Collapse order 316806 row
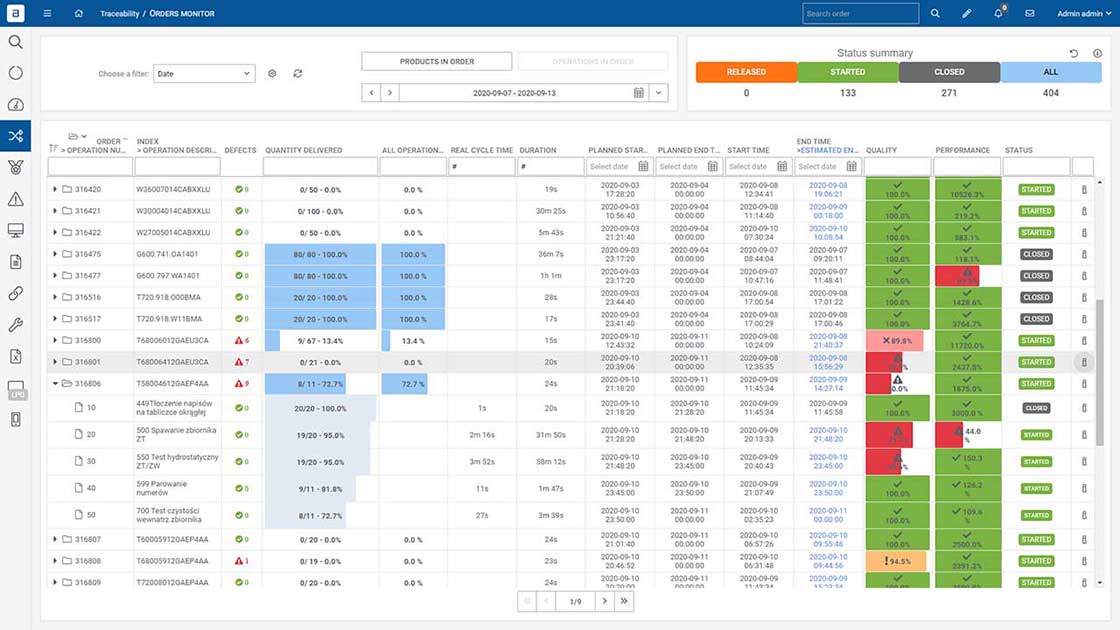This screenshot has width=1120, height=630. tap(55, 384)
